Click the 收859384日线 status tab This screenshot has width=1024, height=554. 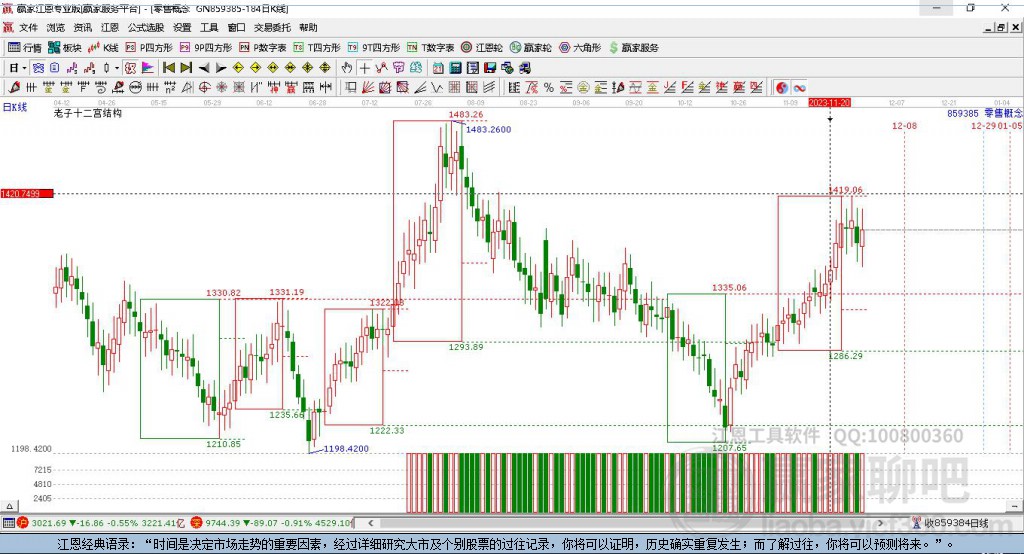(x=955, y=523)
